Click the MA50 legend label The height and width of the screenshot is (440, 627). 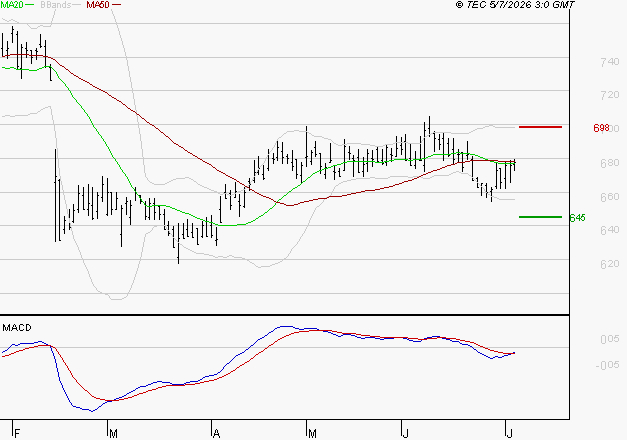98,5
